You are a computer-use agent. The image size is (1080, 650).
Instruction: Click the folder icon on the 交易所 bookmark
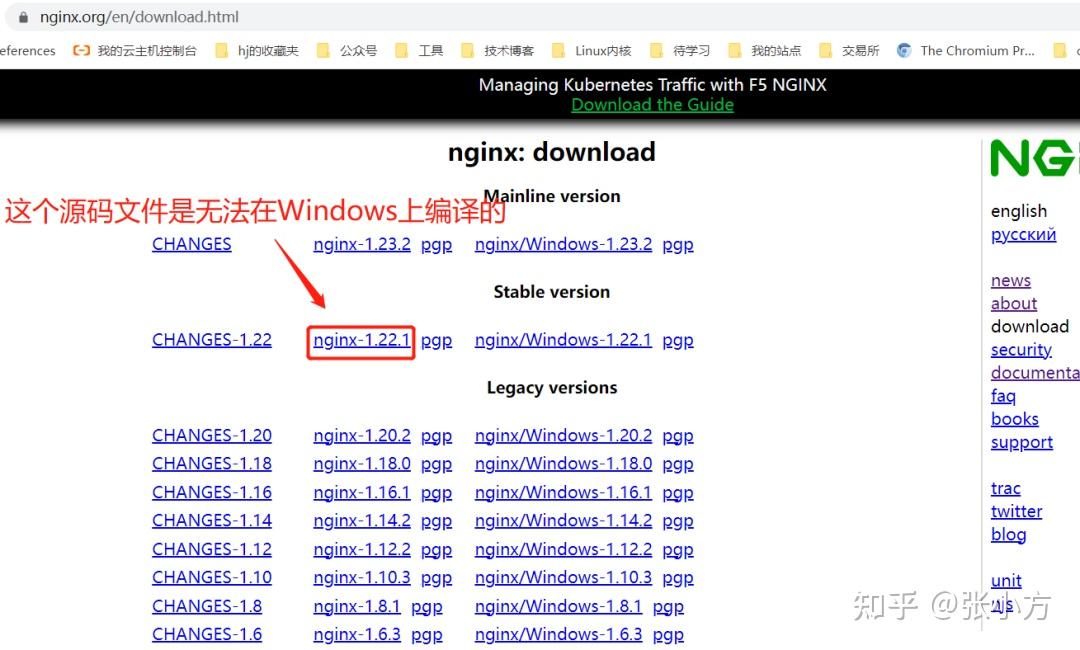click(x=826, y=50)
